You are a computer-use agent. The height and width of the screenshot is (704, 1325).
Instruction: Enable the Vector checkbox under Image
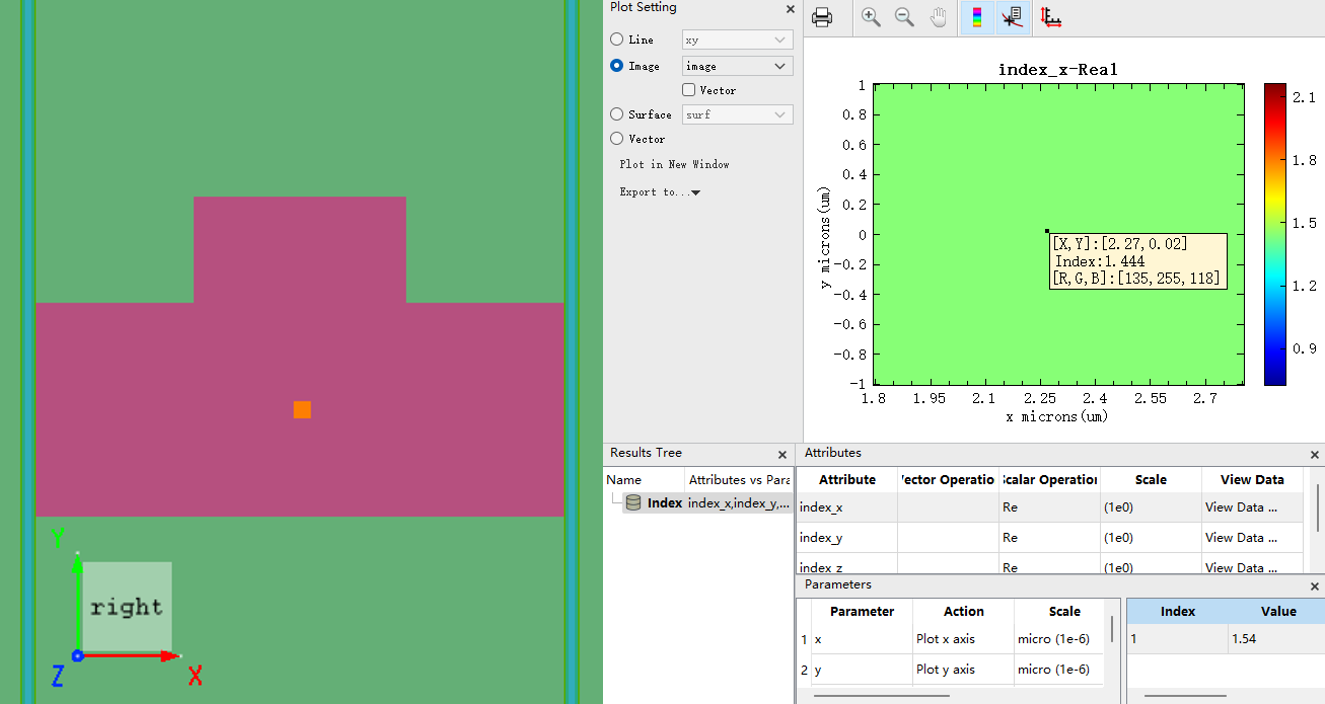[x=689, y=90]
